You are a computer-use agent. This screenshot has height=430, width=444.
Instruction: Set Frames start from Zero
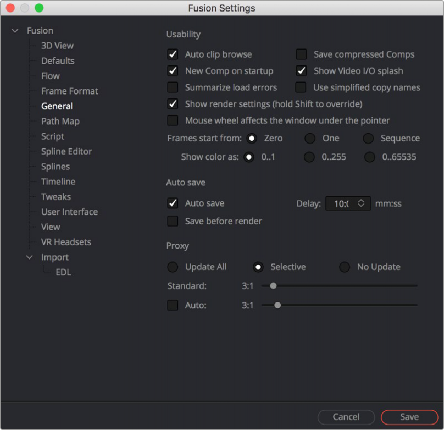point(252,138)
